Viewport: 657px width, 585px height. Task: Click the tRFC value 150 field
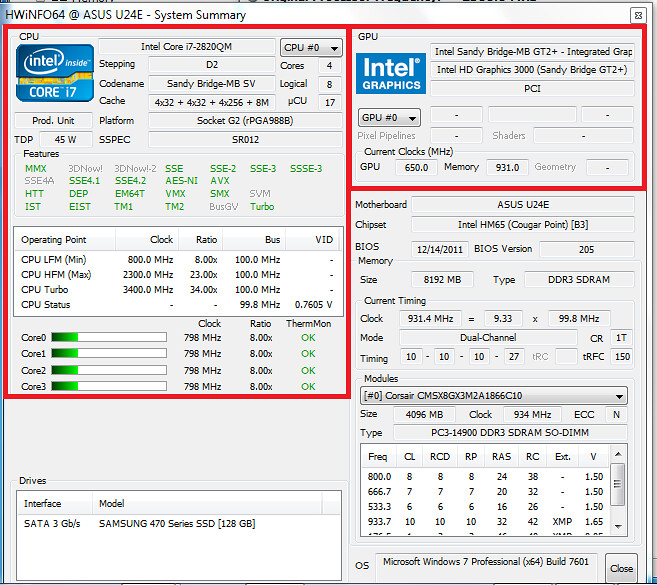pos(622,357)
